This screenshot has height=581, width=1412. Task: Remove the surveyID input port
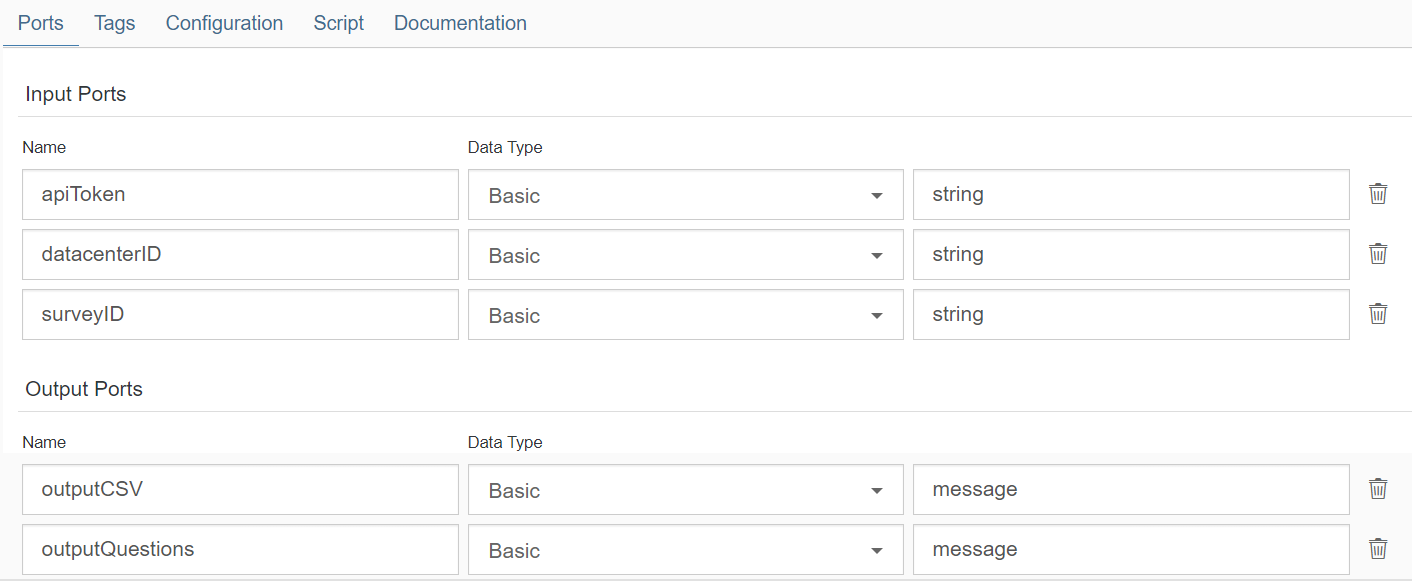pyautogui.click(x=1378, y=314)
